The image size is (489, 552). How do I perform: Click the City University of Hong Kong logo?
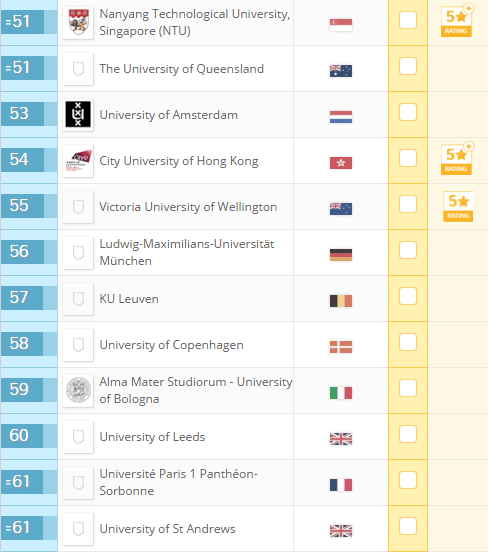pyautogui.click(x=78, y=161)
